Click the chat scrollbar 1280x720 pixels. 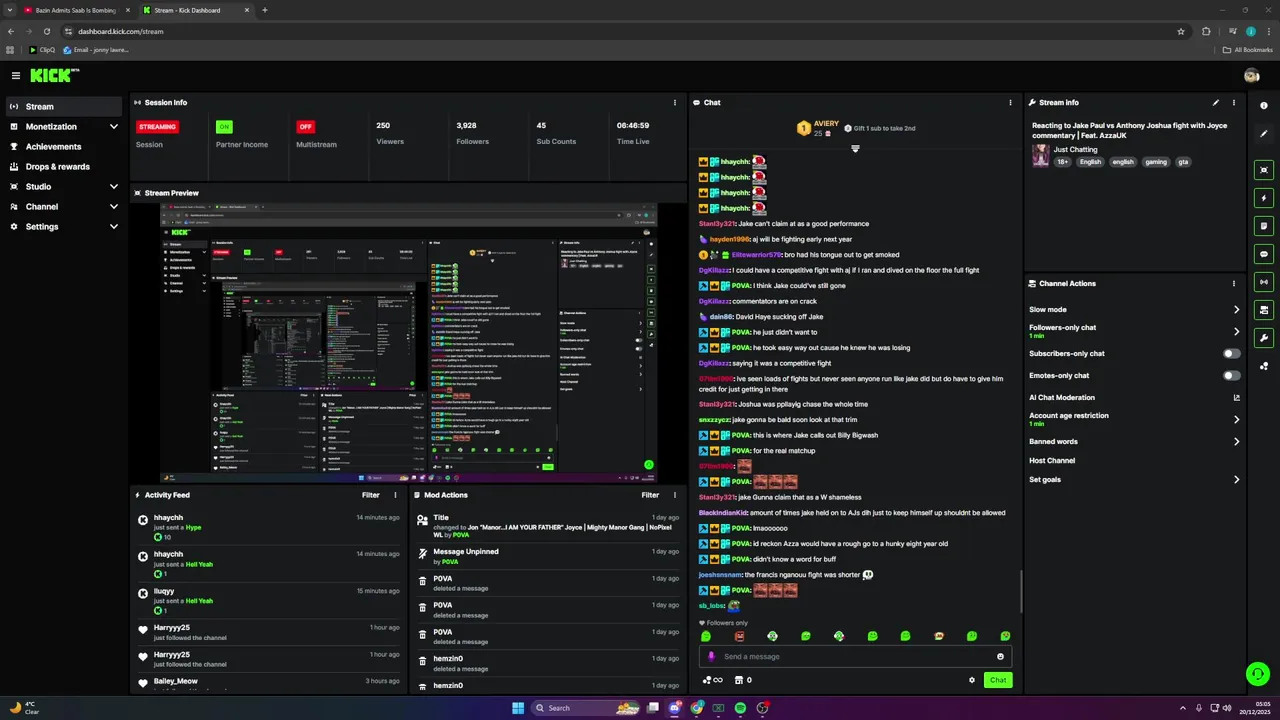coord(1021,592)
